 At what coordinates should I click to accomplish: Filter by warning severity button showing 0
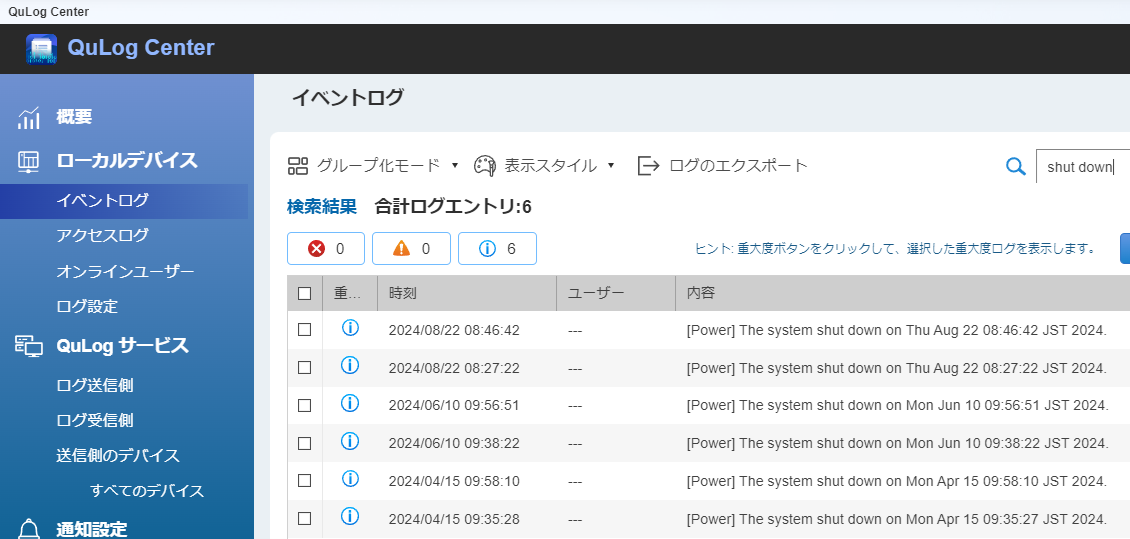[x=411, y=249]
